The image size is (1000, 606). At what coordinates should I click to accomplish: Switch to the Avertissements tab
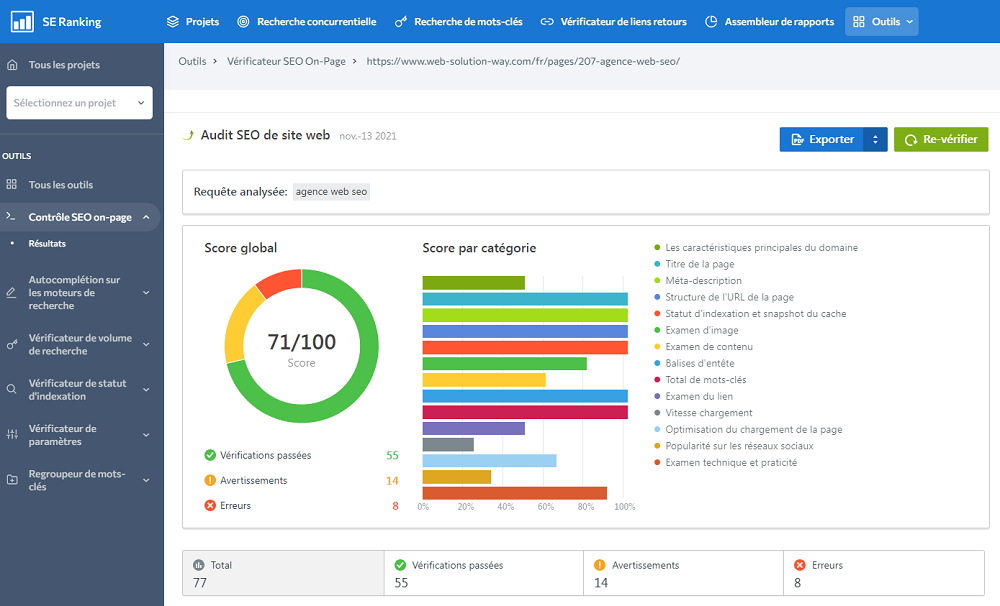[x=683, y=573]
